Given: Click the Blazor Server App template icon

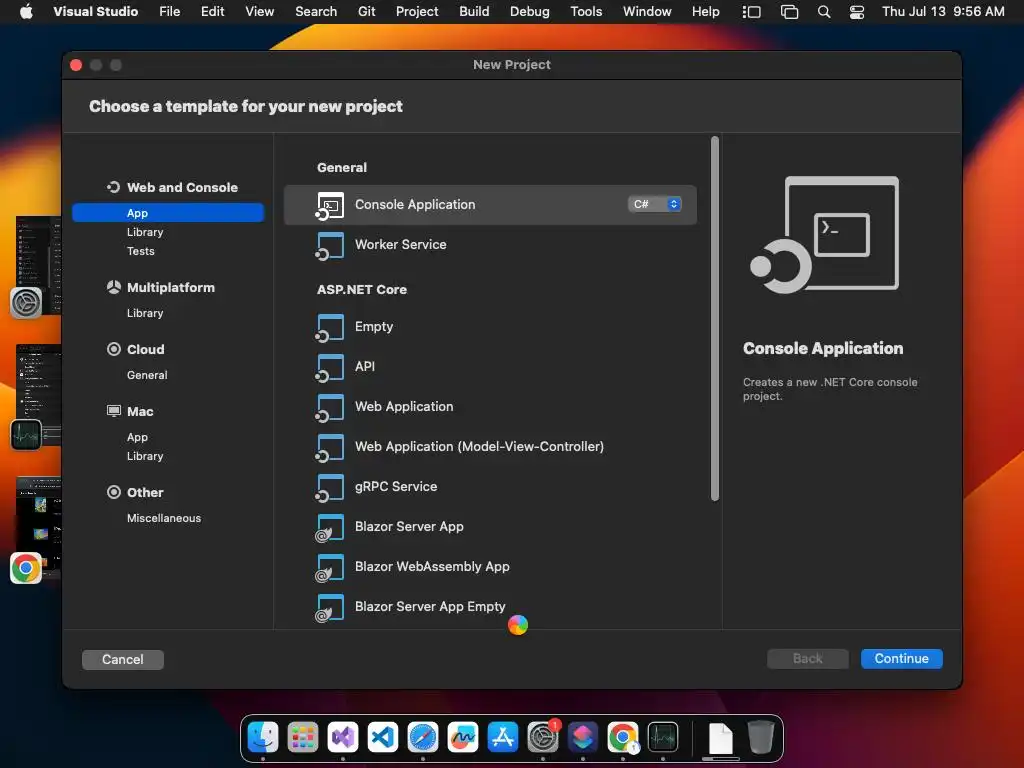Looking at the screenshot, I should pyautogui.click(x=330, y=528).
